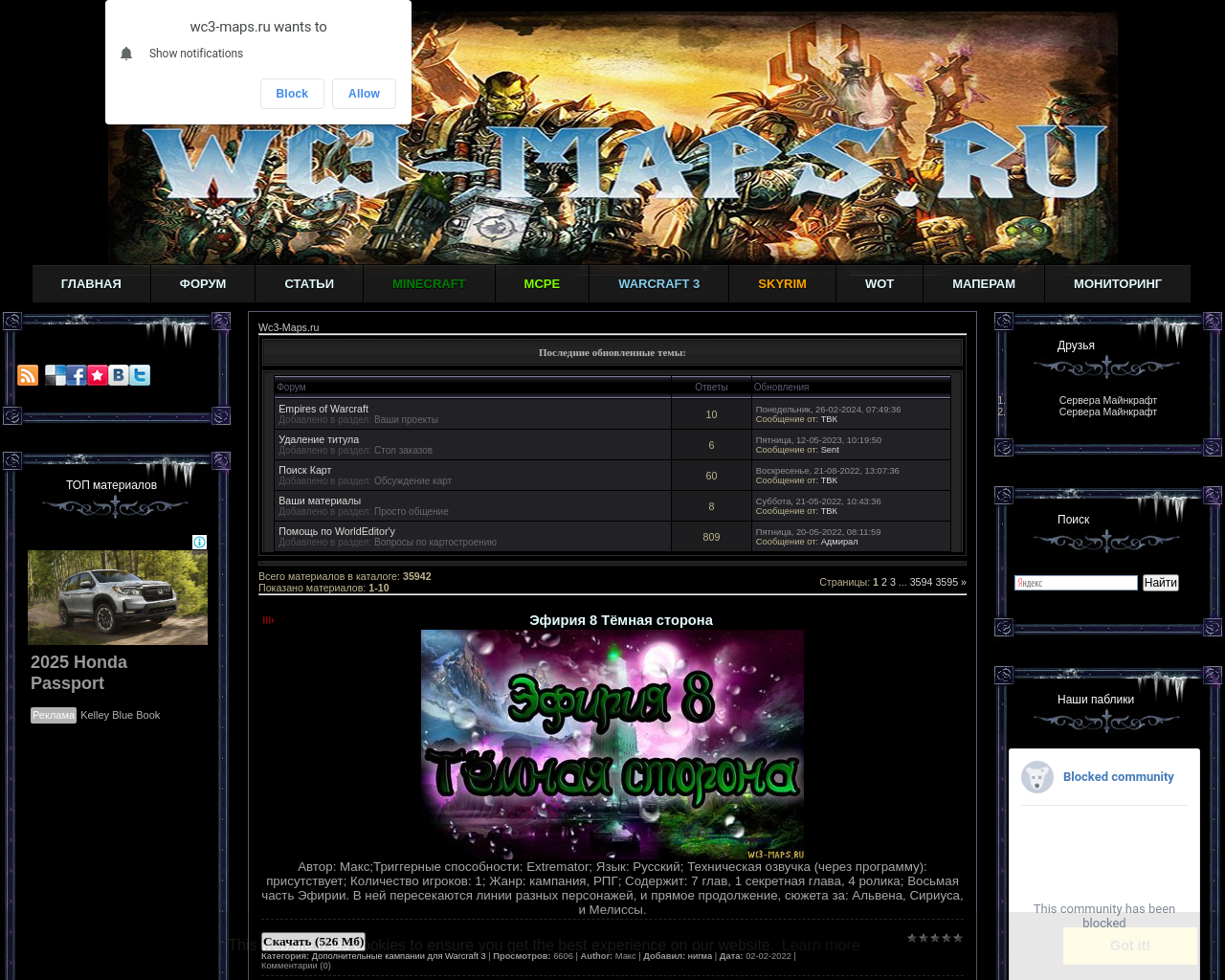The image size is (1225, 980).
Task: Click the WC3-MAPS.RU header banner
Action: click(612, 137)
